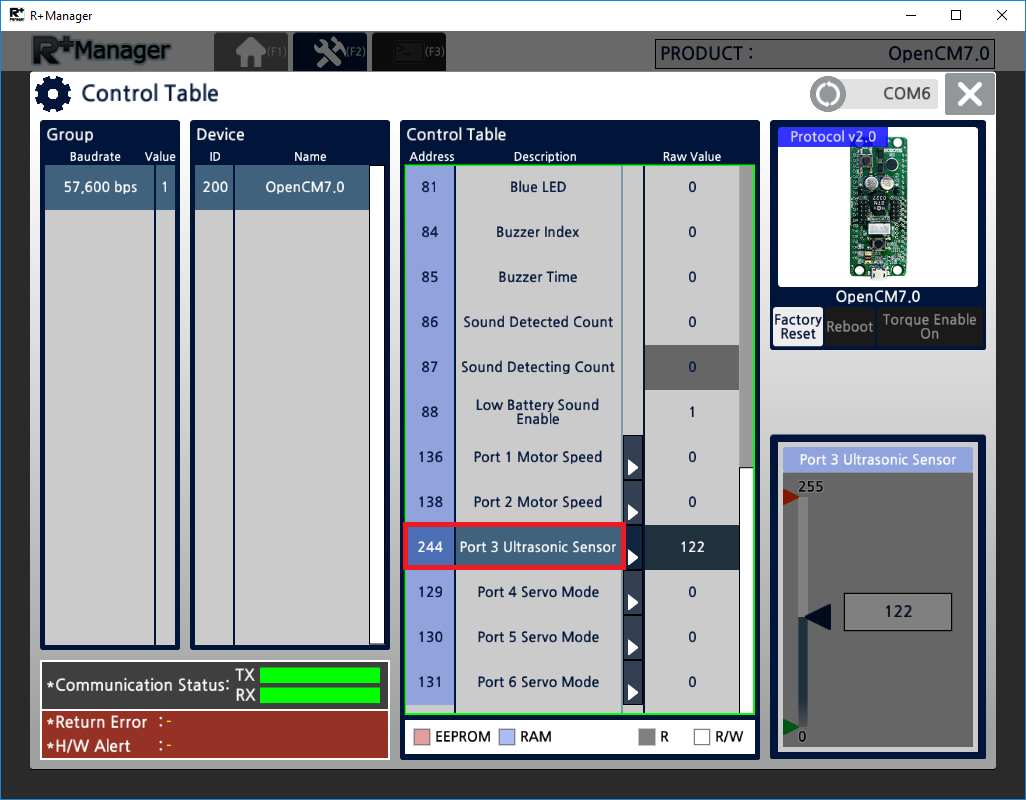Click the R/W legend swatch
The height and width of the screenshot is (800, 1026).
coord(701,737)
